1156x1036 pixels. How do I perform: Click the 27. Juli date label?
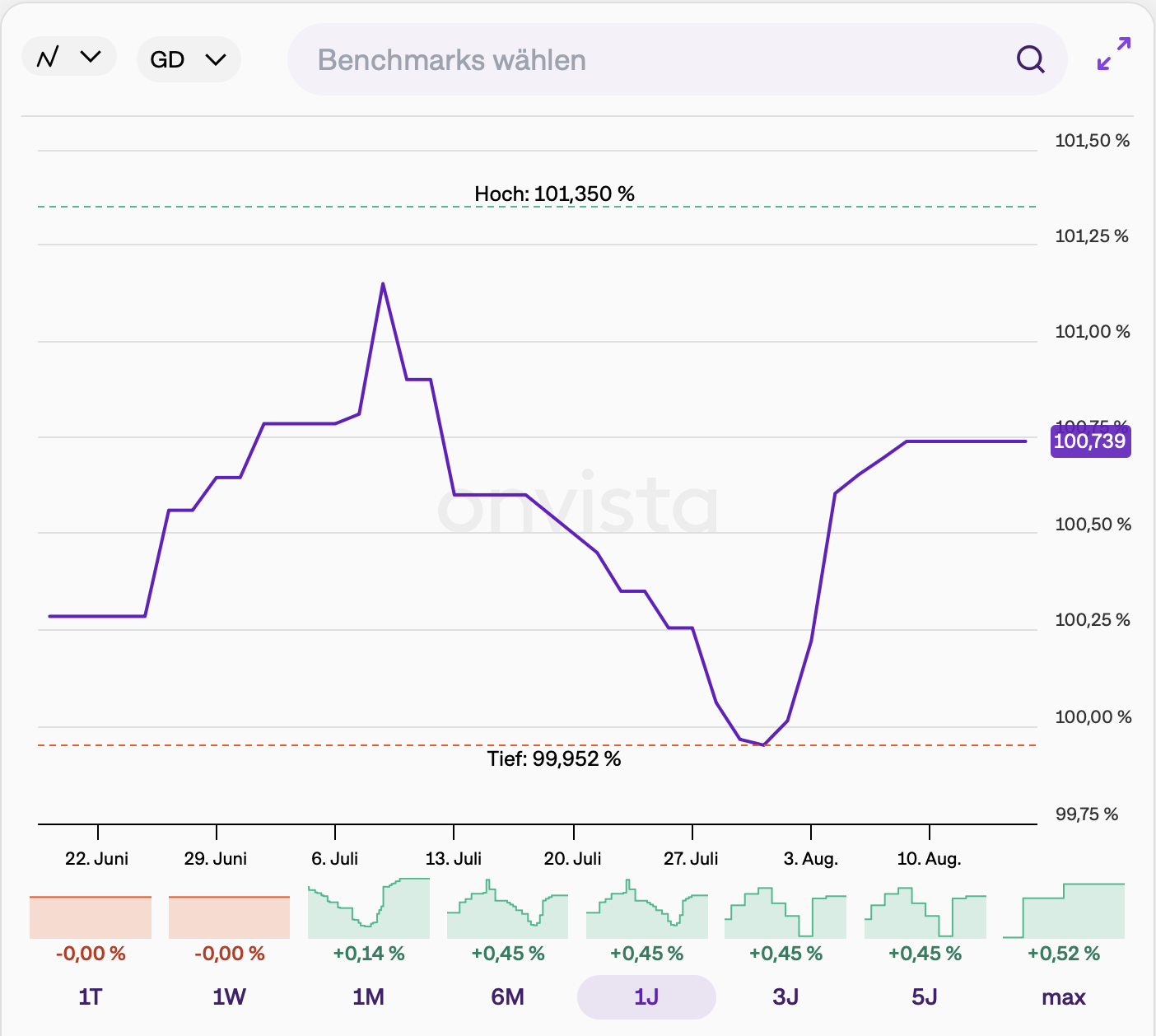(x=692, y=859)
